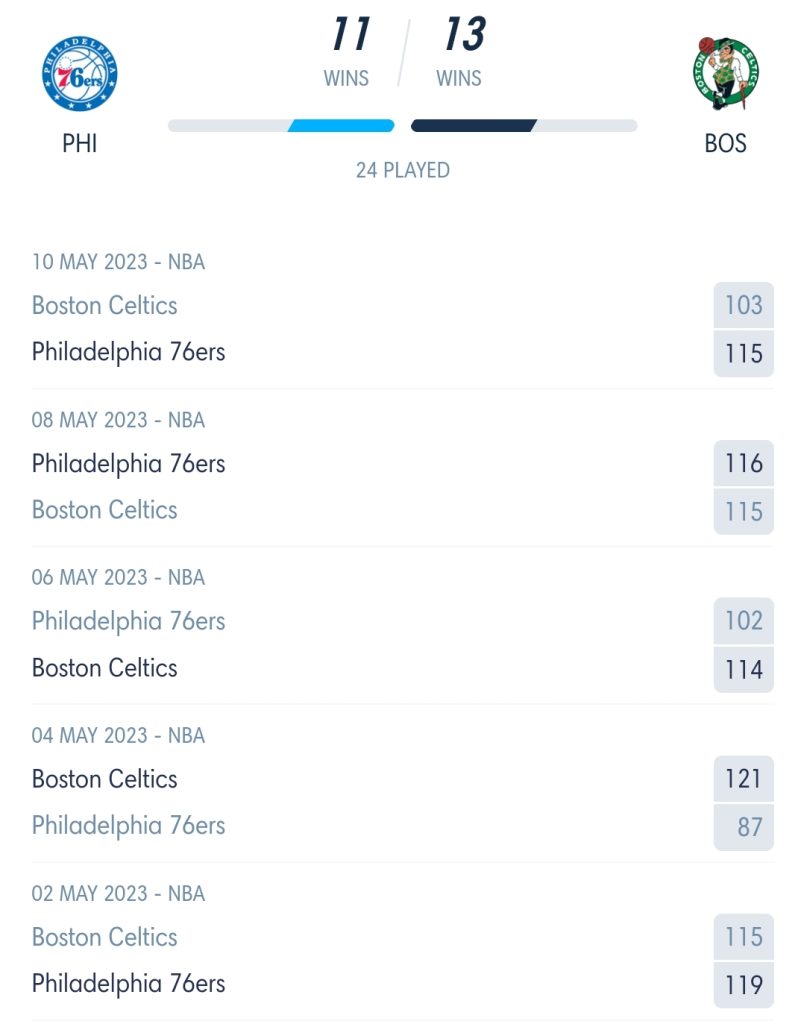
Task: Click the 116 score for Philadelphia
Action: [x=744, y=463]
